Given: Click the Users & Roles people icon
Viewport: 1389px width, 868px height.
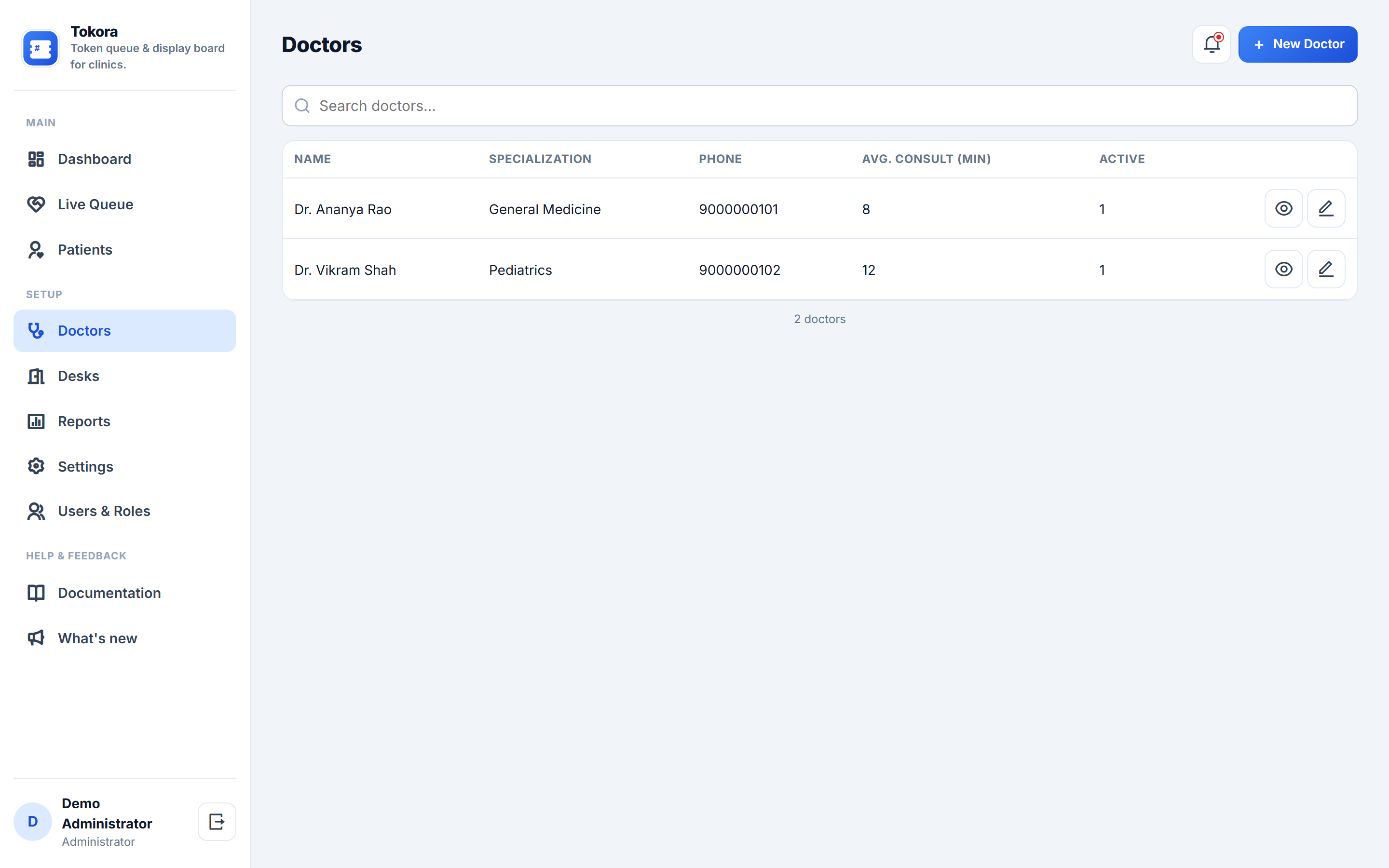Looking at the screenshot, I should (x=36, y=512).
